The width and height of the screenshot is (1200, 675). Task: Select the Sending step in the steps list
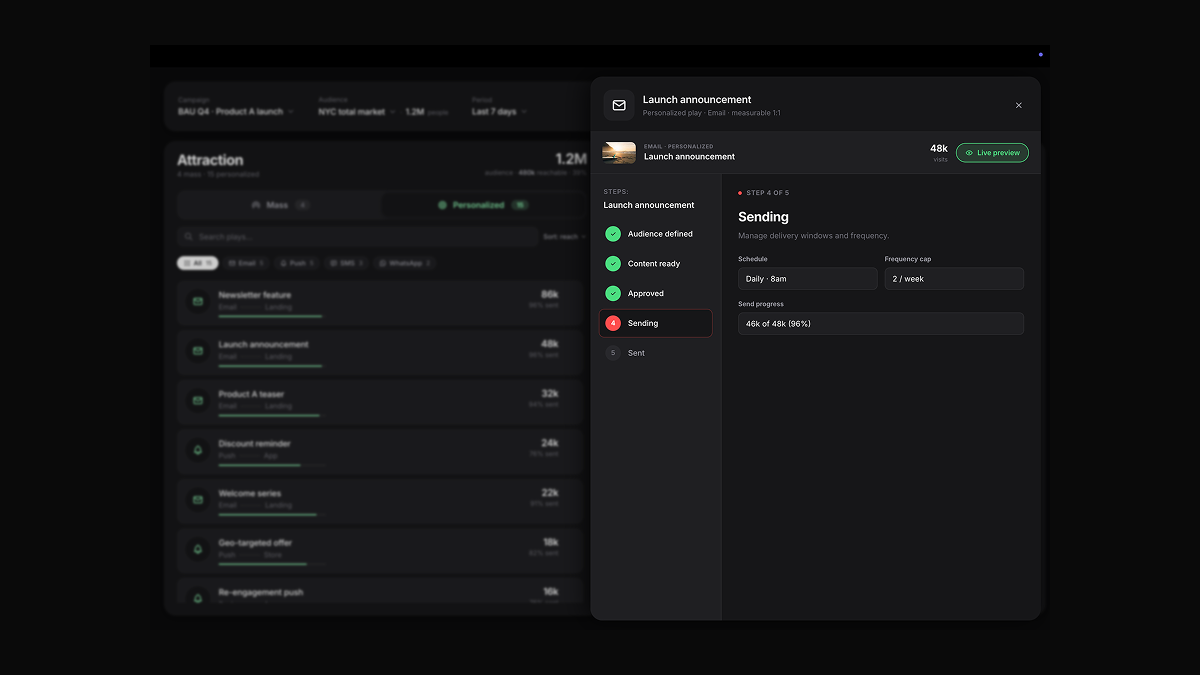tap(655, 323)
